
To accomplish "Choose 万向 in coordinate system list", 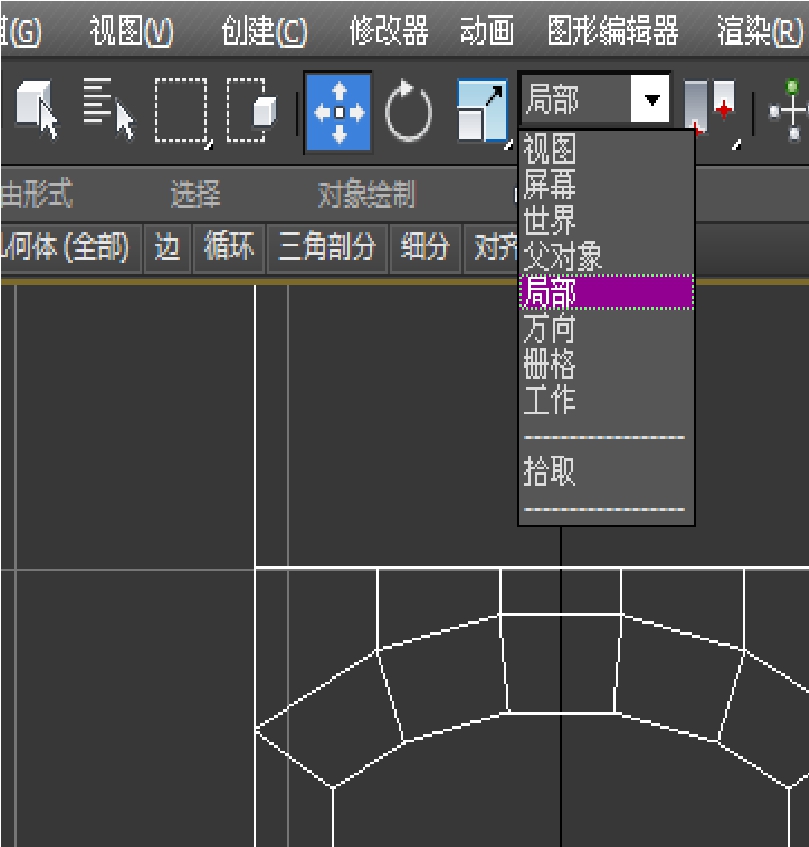I will 606,328.
